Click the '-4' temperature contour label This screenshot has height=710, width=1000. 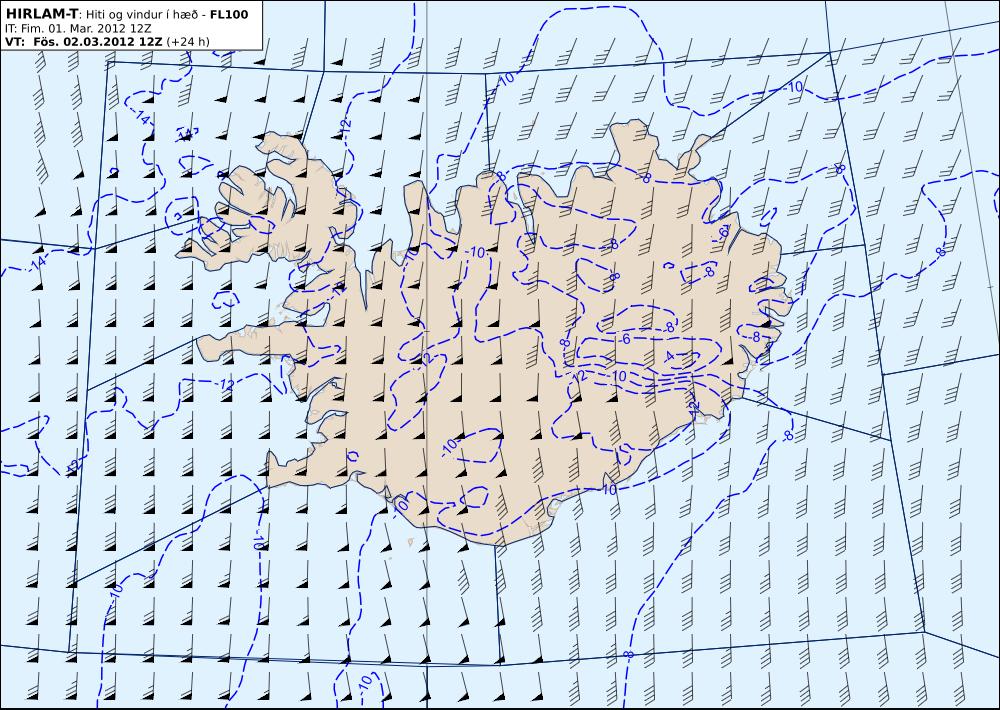668,357
